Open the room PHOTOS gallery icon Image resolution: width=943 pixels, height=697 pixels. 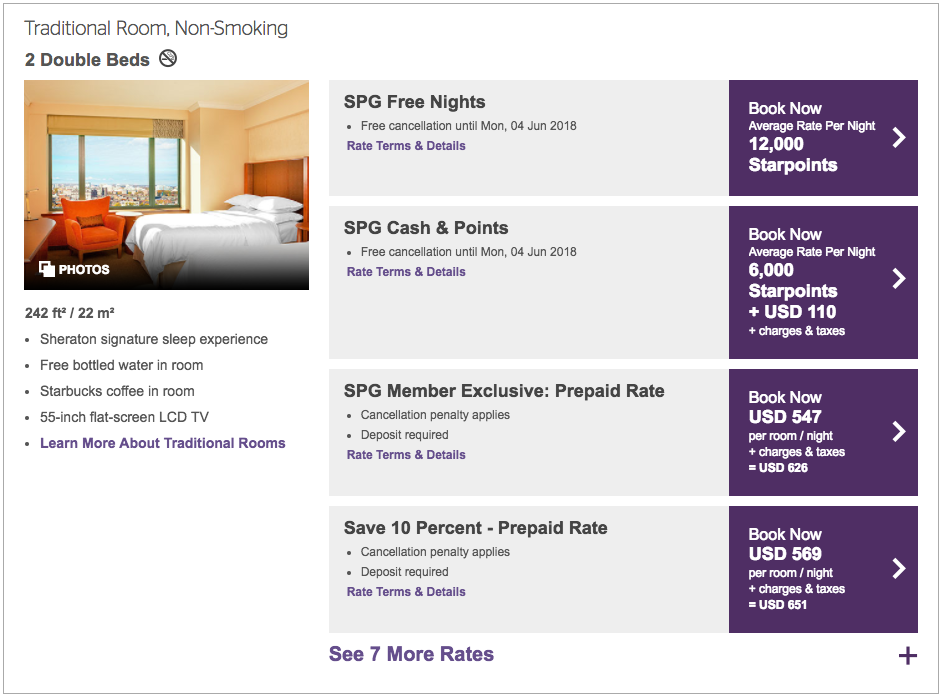tap(47, 269)
